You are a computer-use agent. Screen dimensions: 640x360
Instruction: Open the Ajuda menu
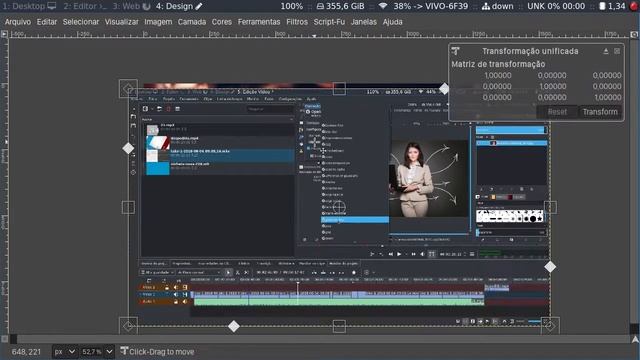[392, 22]
